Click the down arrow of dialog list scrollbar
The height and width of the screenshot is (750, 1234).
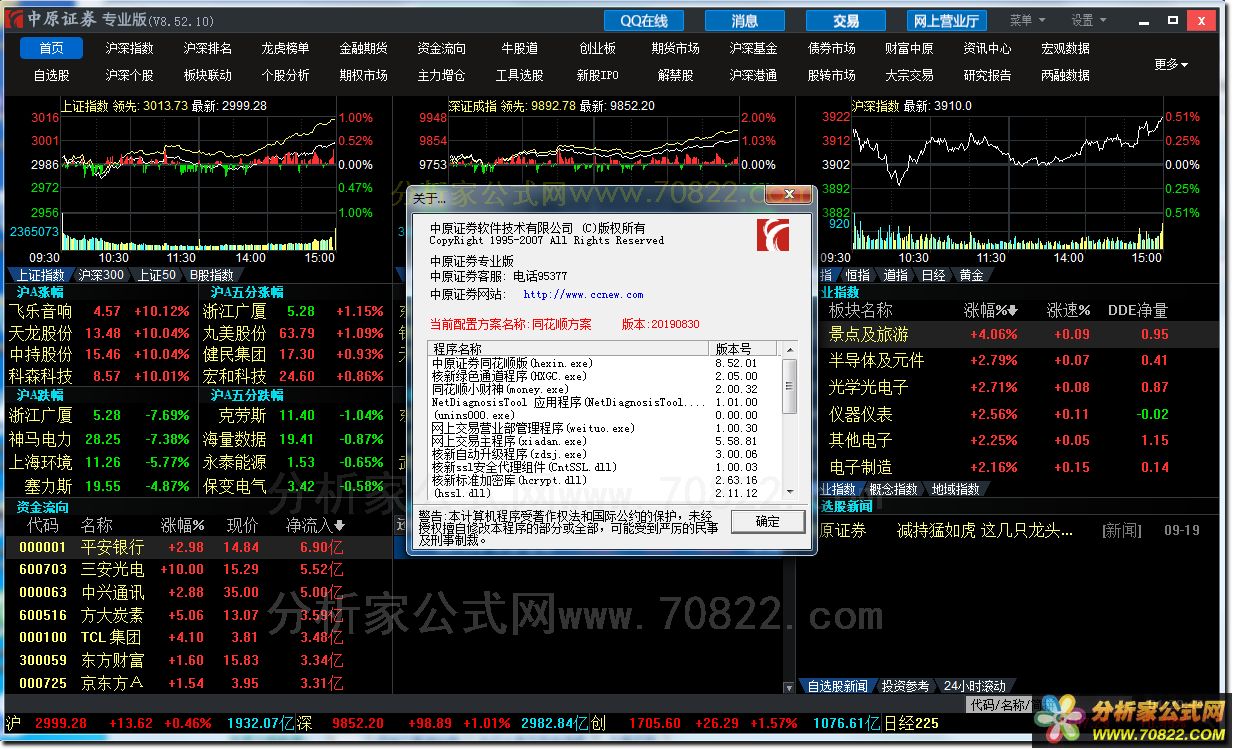coord(790,490)
